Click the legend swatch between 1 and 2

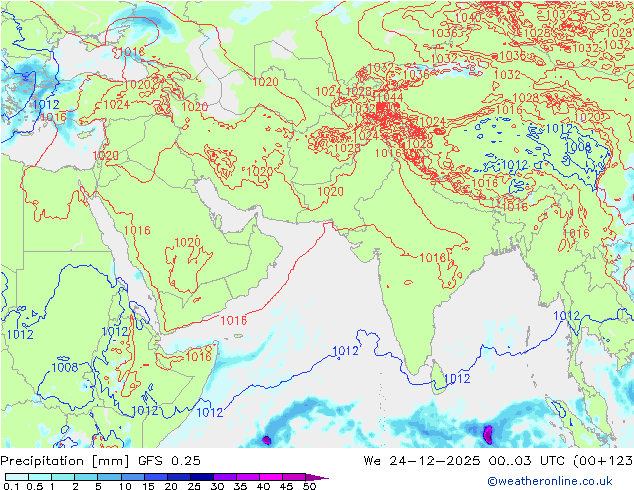coord(63,477)
